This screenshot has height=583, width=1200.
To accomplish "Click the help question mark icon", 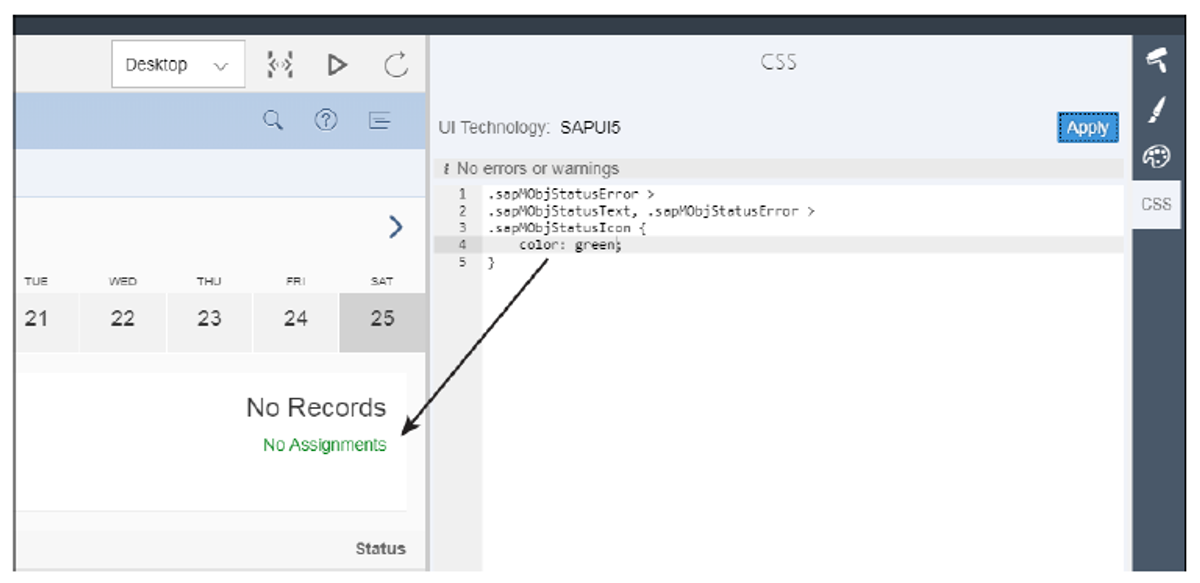I will [326, 120].
